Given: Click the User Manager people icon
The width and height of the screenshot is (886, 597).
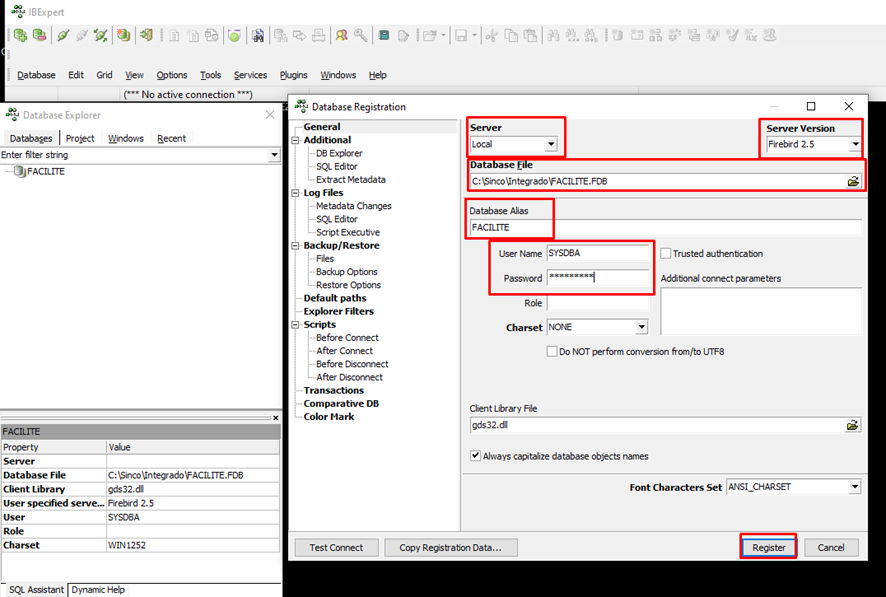Looking at the screenshot, I should point(341,35).
